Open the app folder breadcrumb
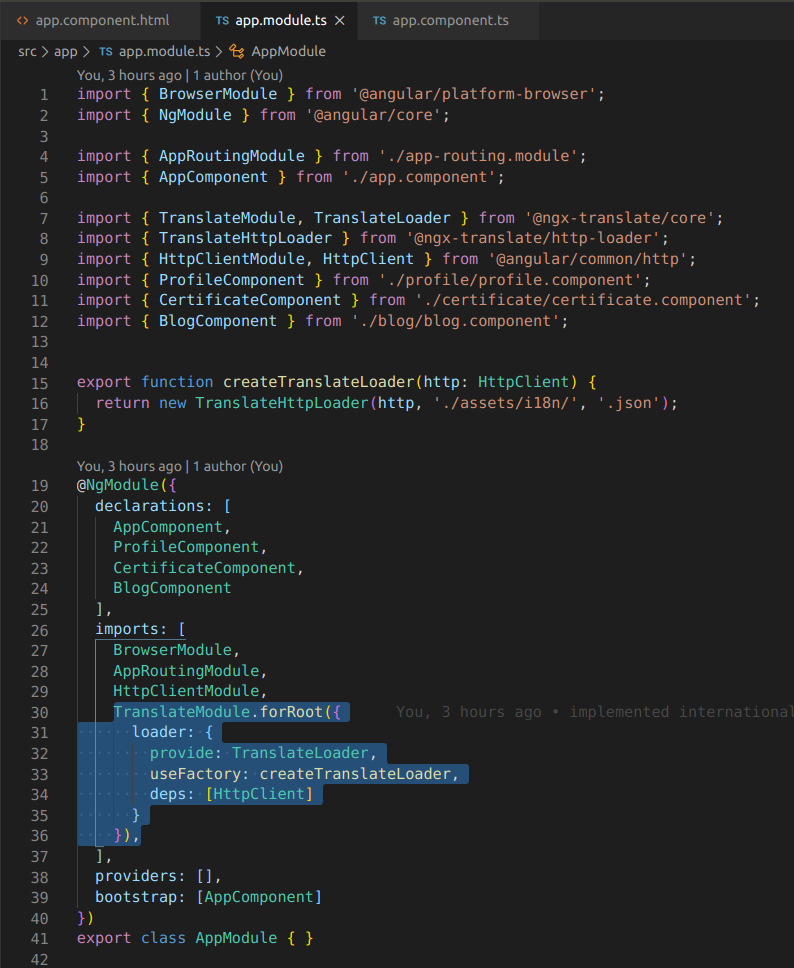Screen dimensions: 794x968 65,51
